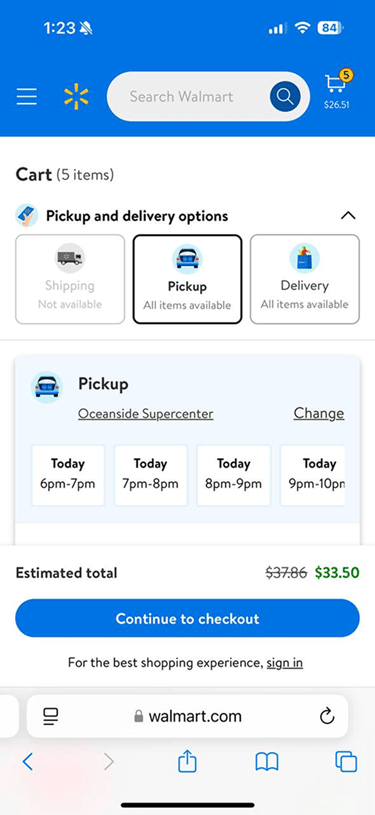Collapse Pickup and delivery options section

[348, 216]
